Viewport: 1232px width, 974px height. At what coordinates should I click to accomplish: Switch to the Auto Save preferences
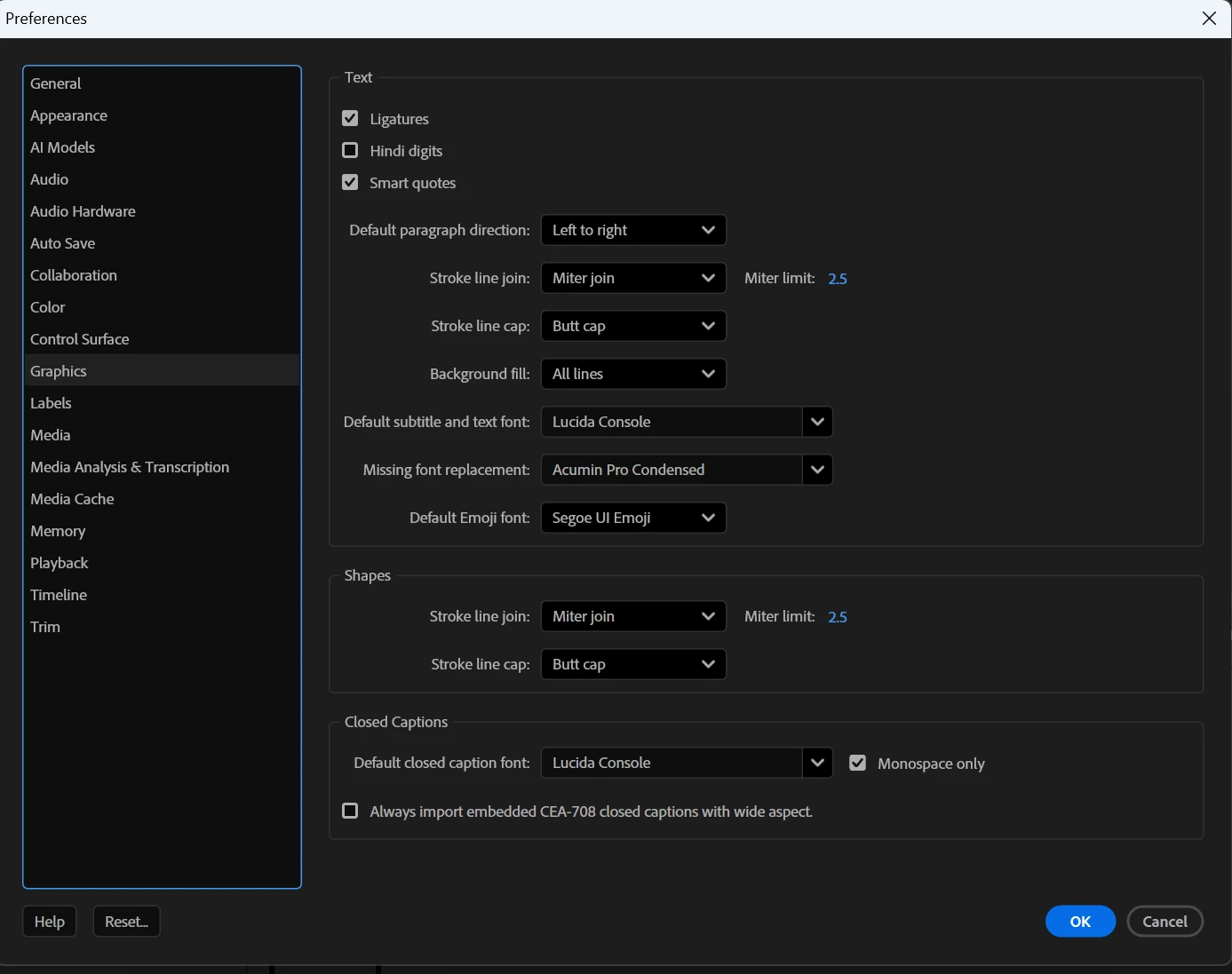click(162, 243)
